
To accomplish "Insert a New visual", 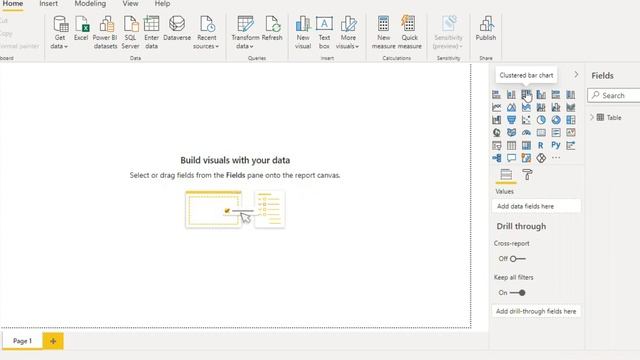I will [303, 32].
